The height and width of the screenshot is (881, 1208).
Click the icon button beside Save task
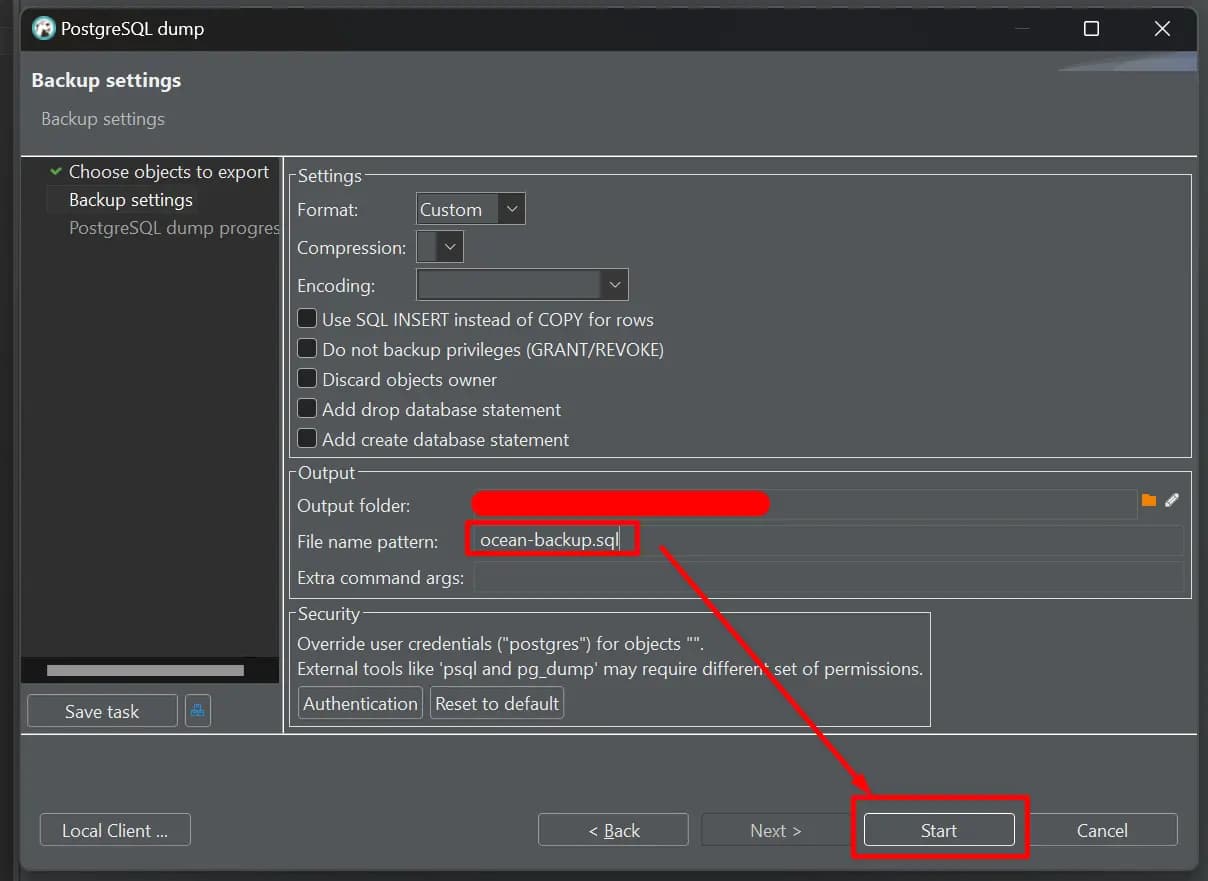point(198,711)
